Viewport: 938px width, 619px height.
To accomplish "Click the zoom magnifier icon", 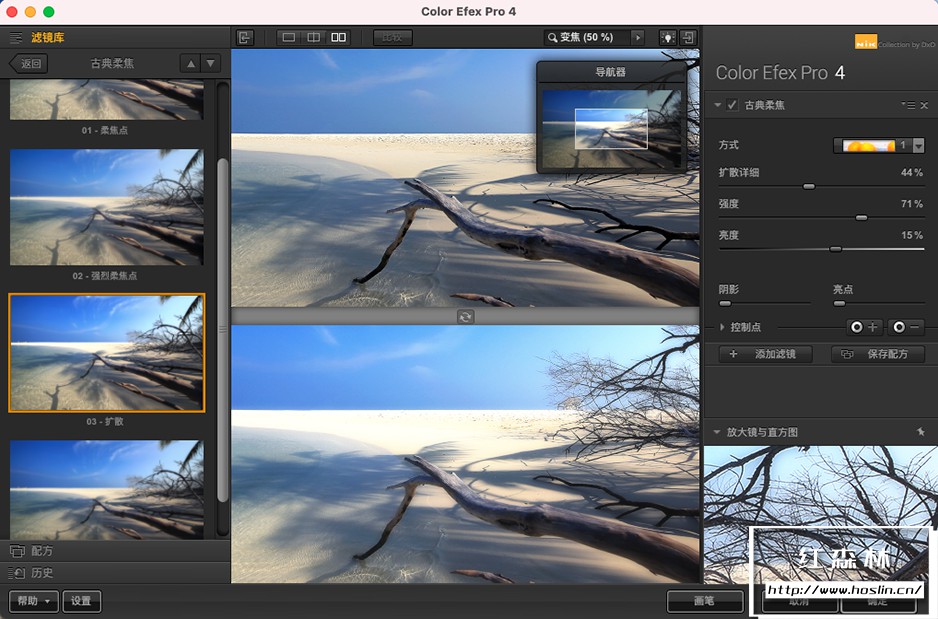I will tap(552, 38).
